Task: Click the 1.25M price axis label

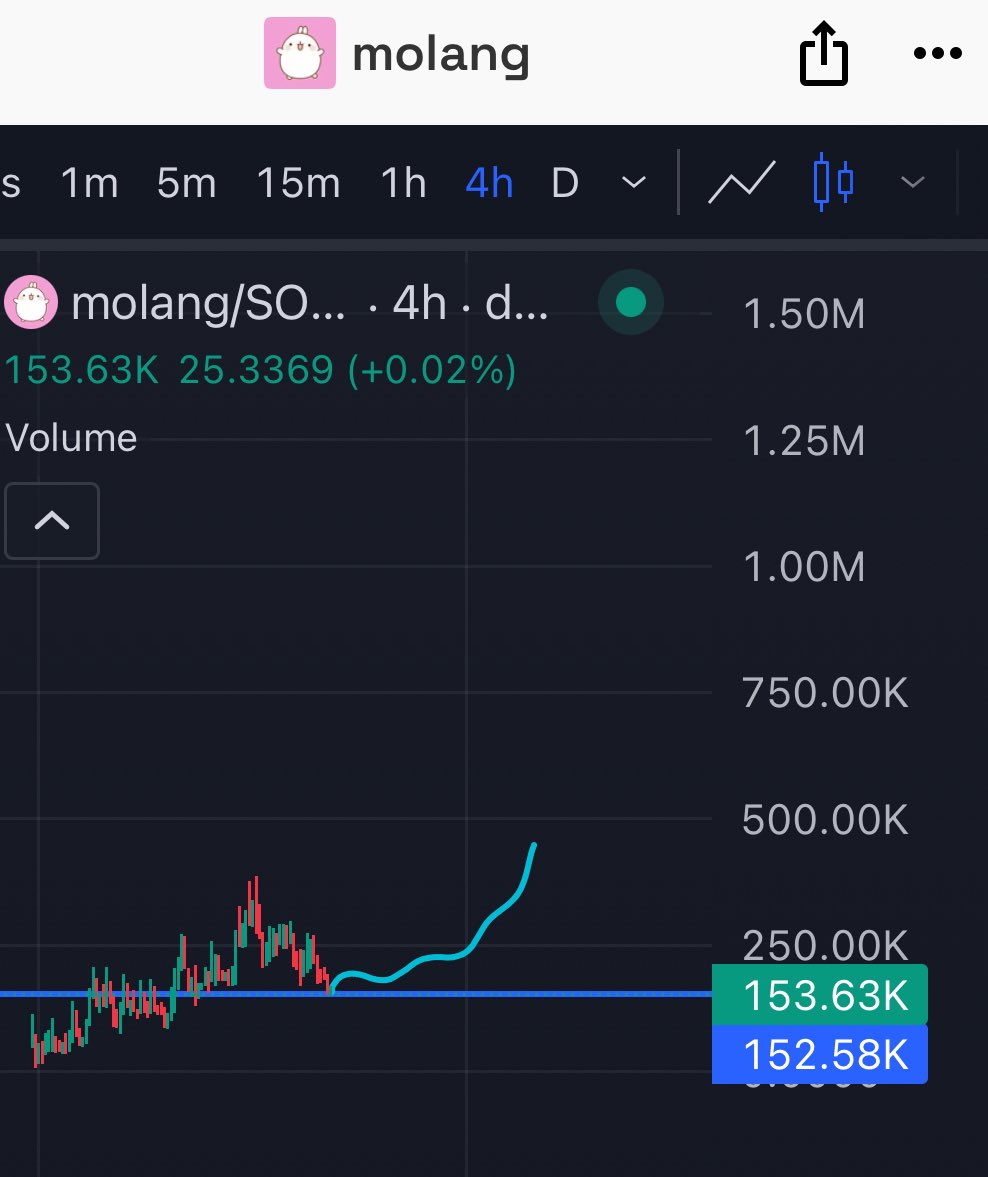Action: [804, 441]
